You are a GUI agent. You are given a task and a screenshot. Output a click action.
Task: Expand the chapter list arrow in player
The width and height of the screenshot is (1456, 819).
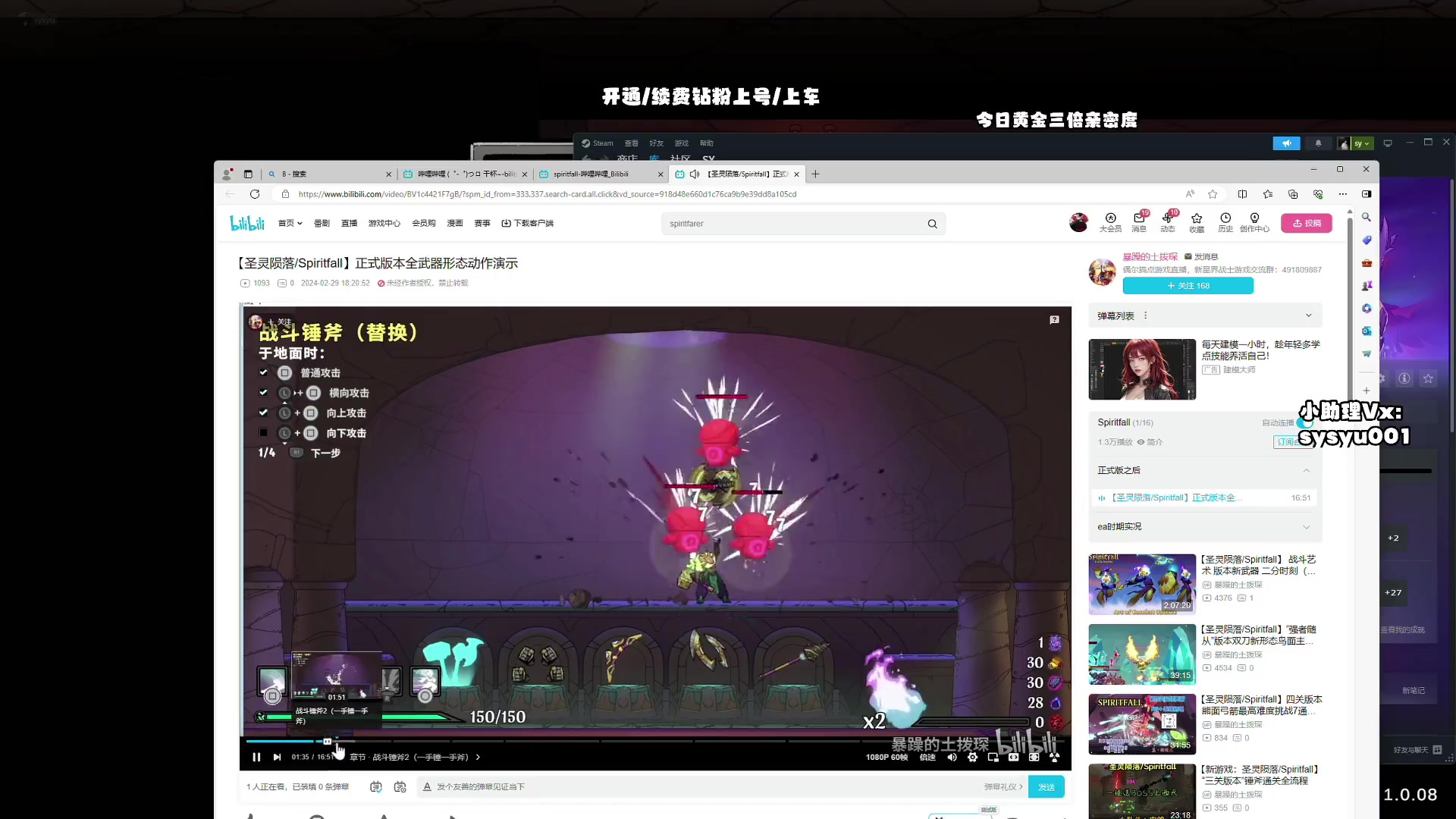pos(478,757)
